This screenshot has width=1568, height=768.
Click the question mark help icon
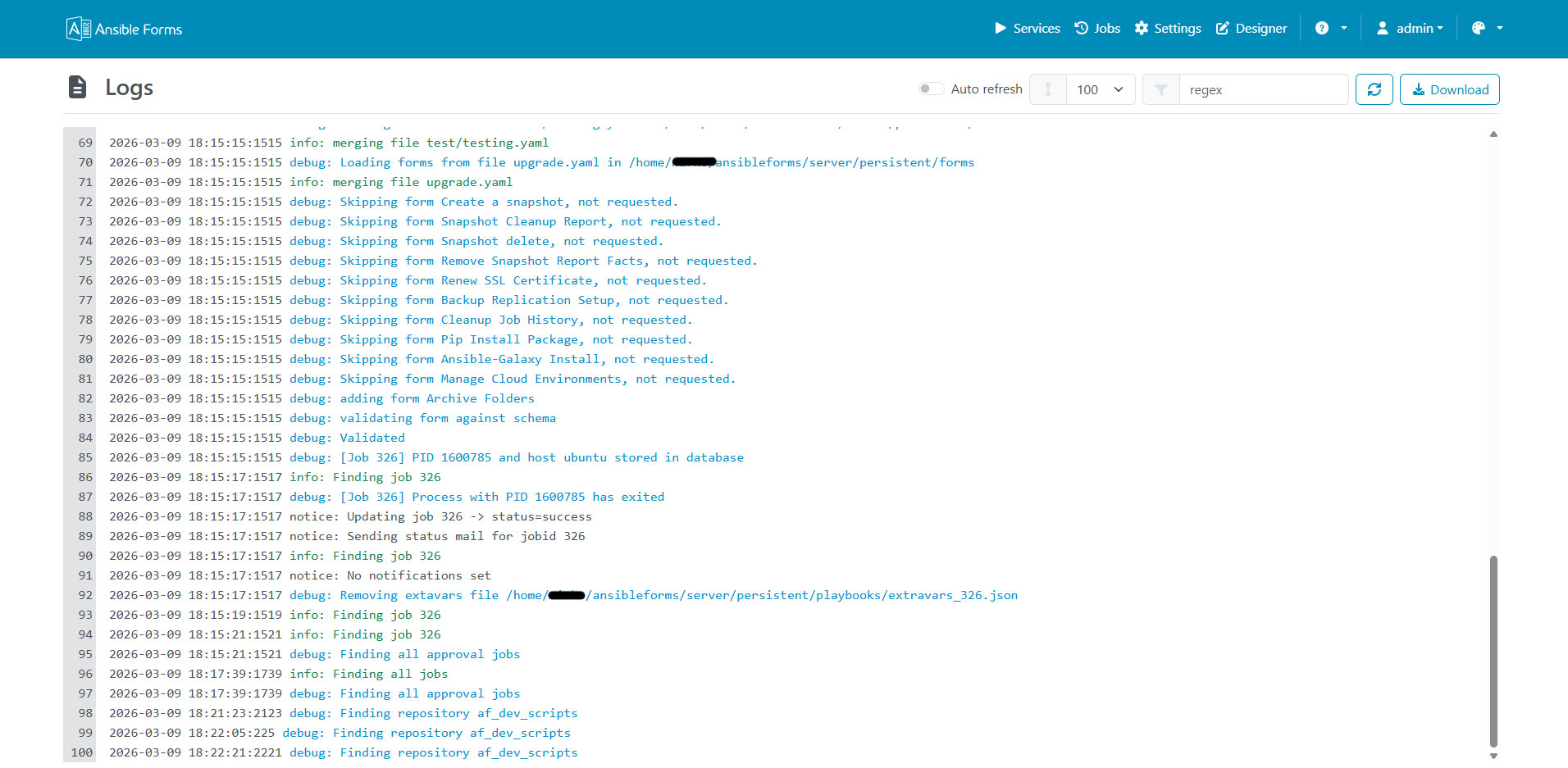tap(1322, 28)
